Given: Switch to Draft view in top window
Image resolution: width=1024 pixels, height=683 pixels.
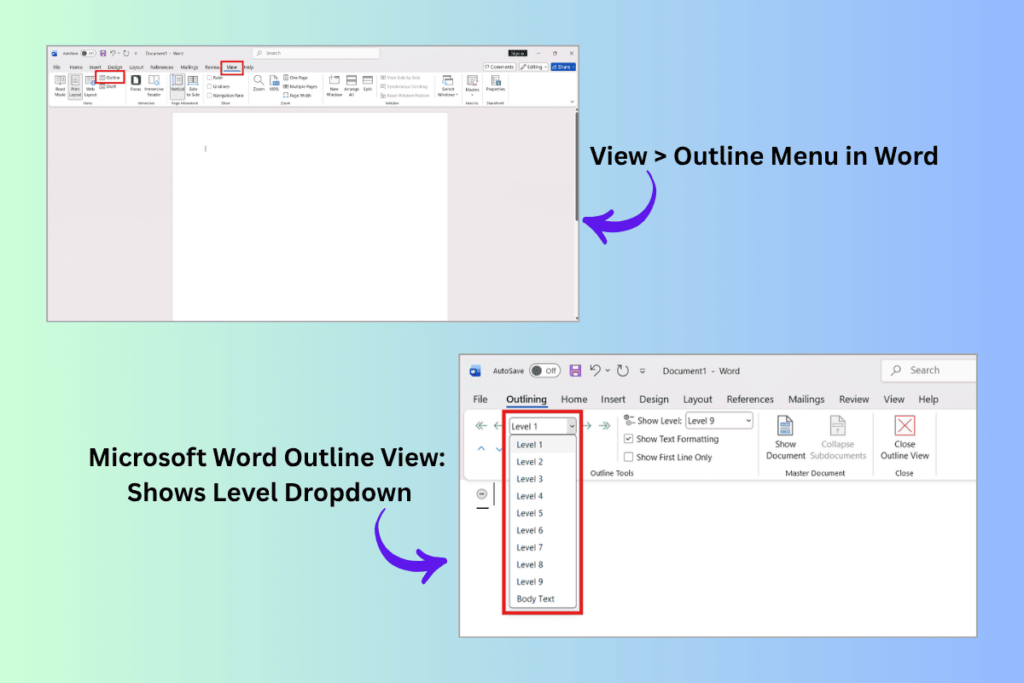Looking at the screenshot, I should point(108,86).
